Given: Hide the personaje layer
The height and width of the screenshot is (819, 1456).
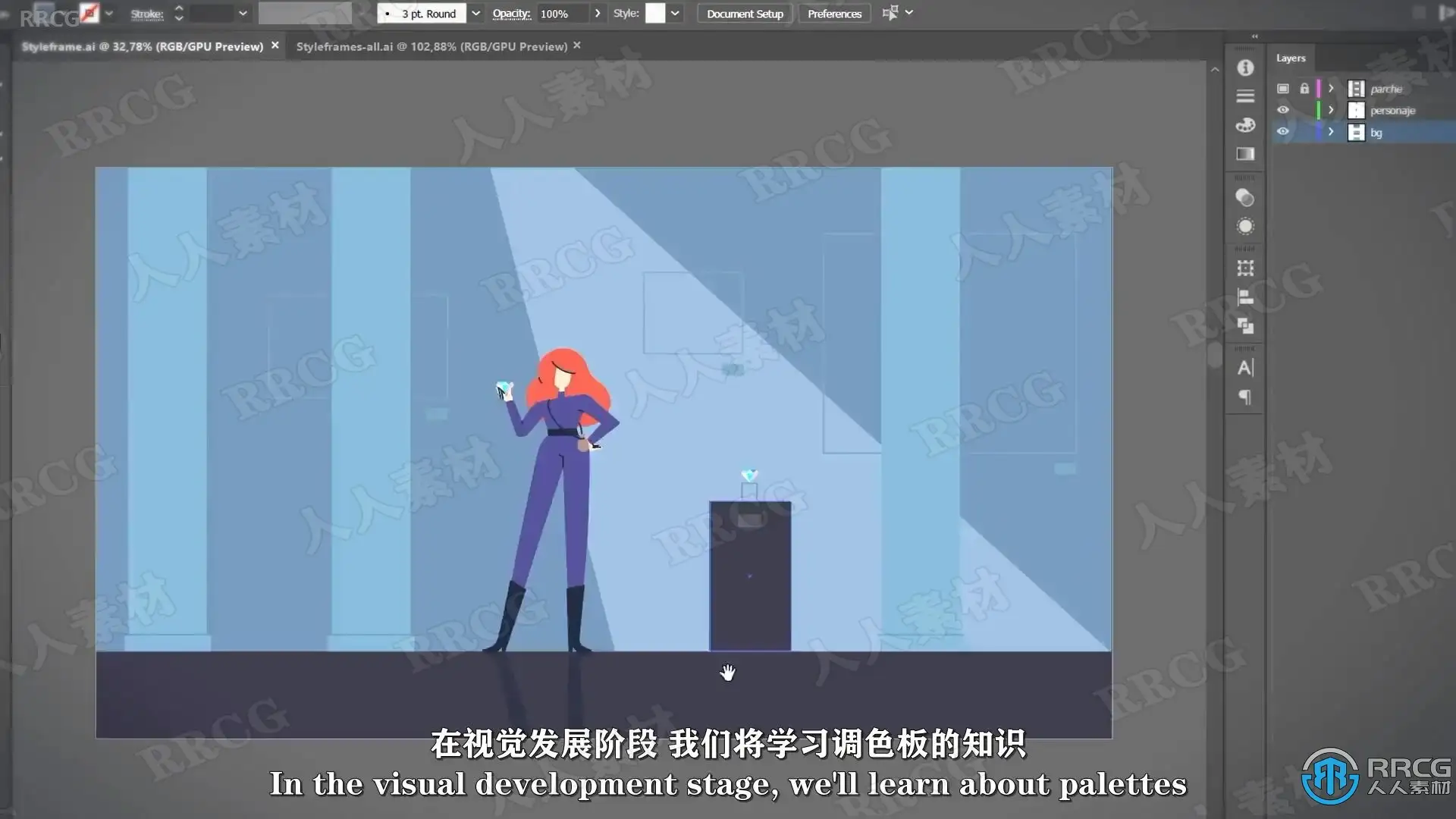Looking at the screenshot, I should click(x=1282, y=110).
